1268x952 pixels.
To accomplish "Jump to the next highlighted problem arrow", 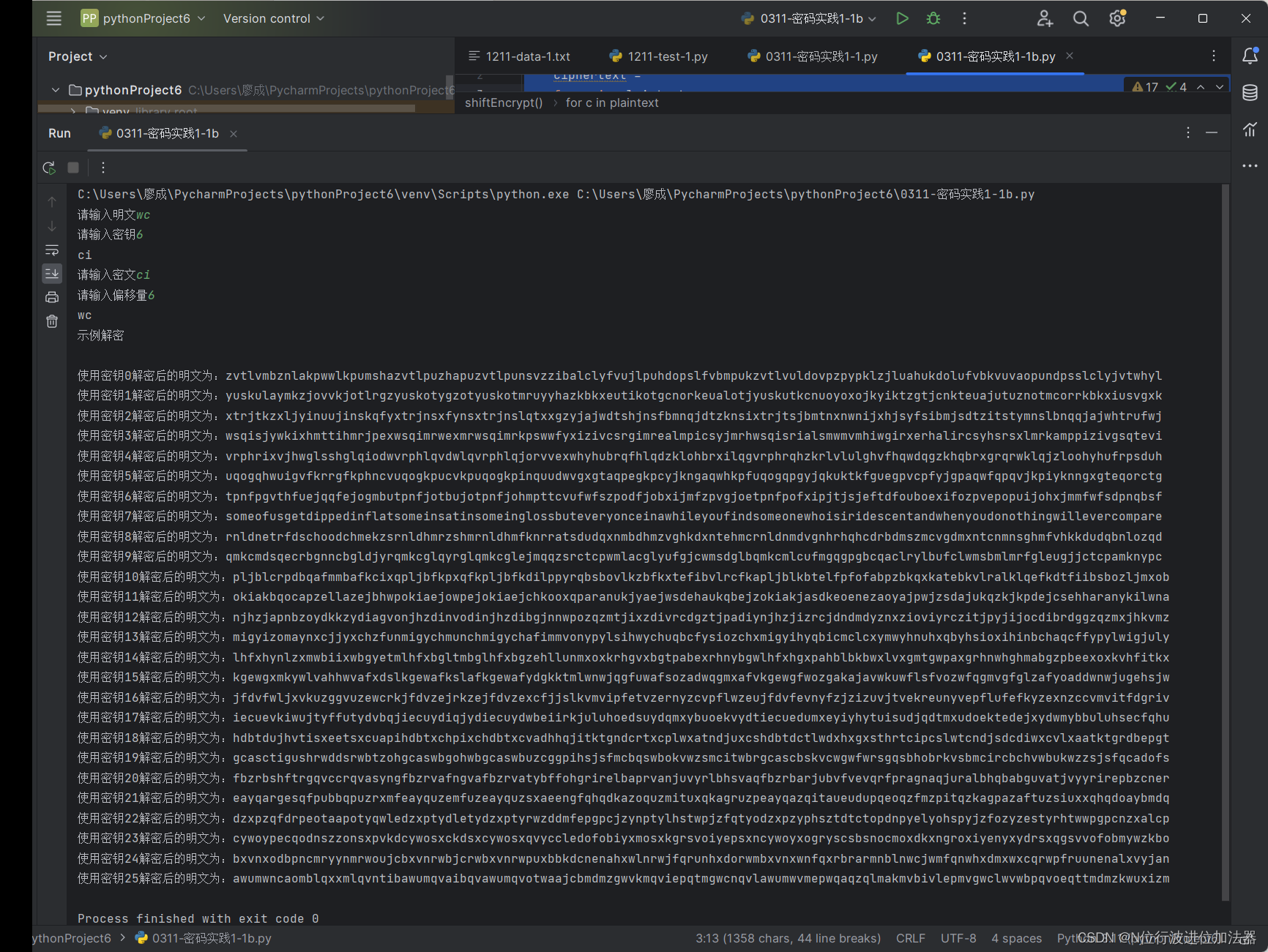I will click(x=1220, y=87).
